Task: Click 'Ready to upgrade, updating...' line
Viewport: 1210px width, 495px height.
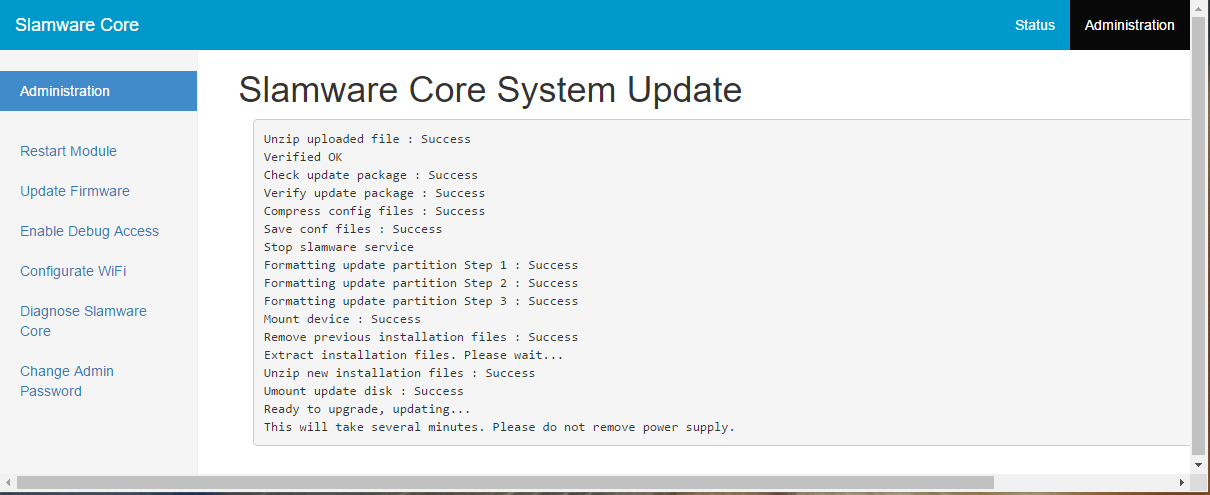Action: [367, 409]
